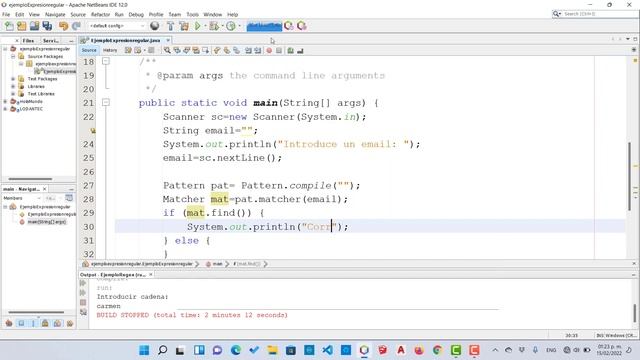Open the Refactor menu
Viewport: 640px width, 360px height.
[x=100, y=14]
